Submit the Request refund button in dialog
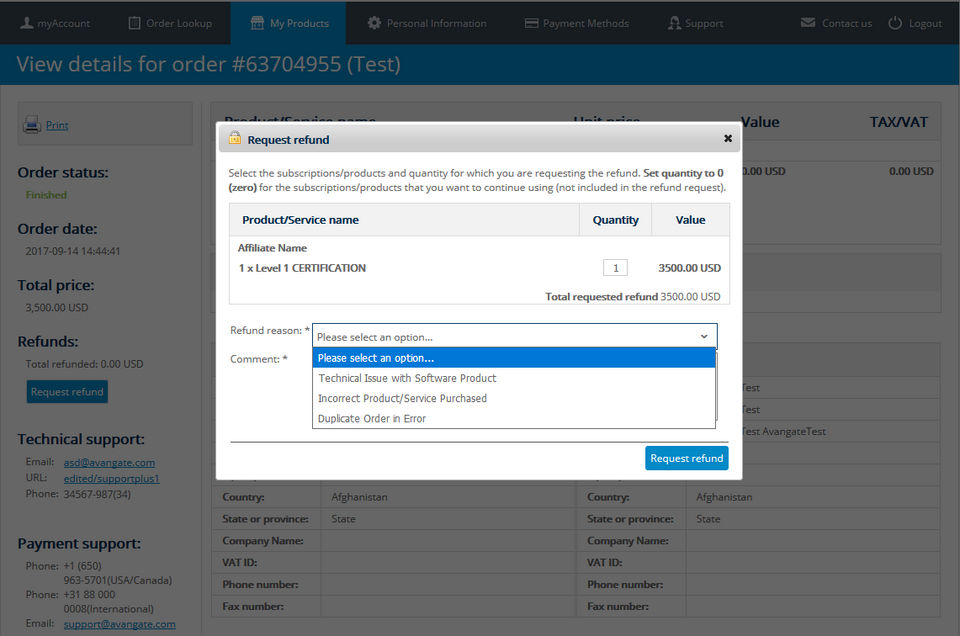960x636 pixels. tap(686, 458)
